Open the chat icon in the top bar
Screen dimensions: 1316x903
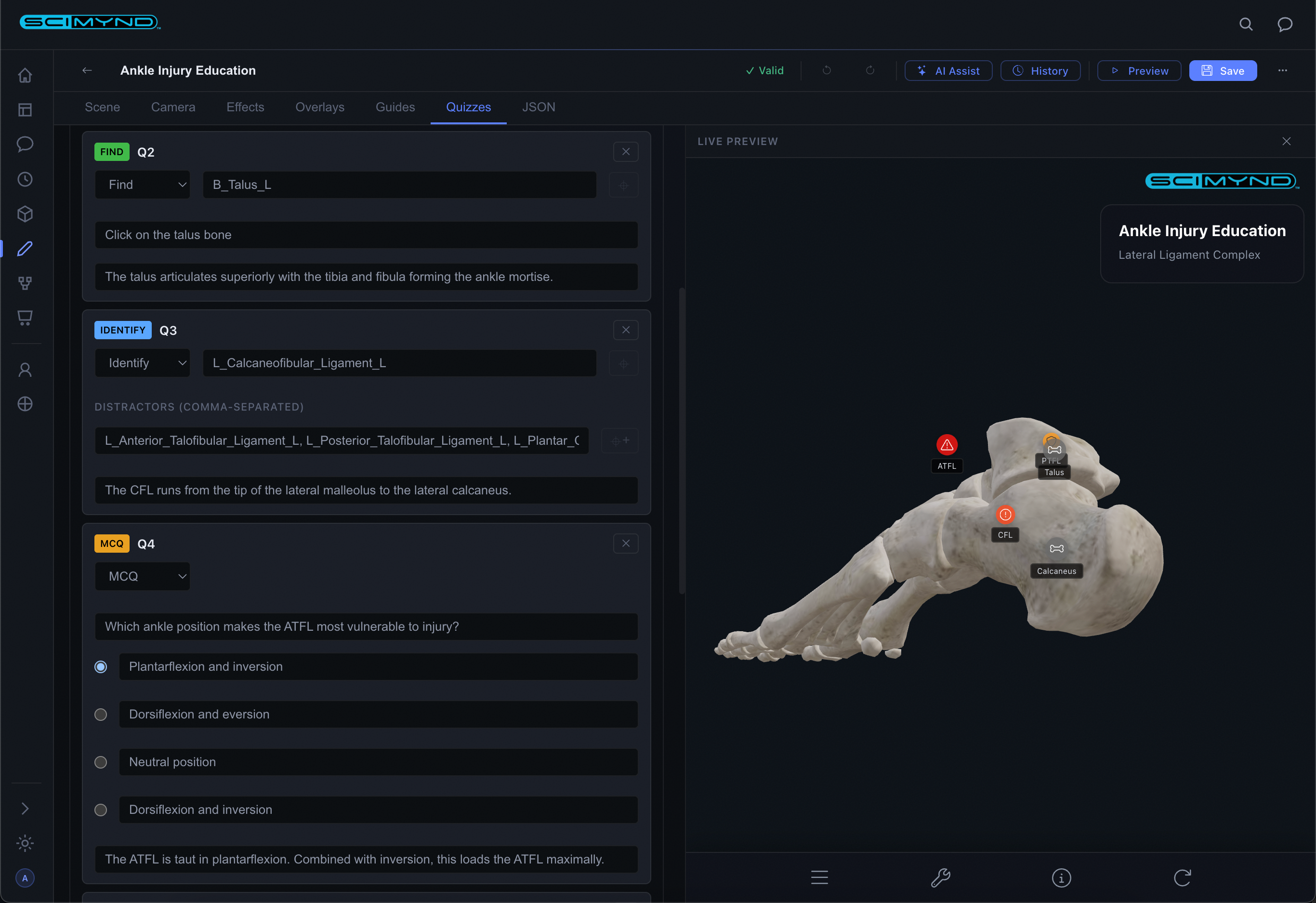tap(1286, 25)
